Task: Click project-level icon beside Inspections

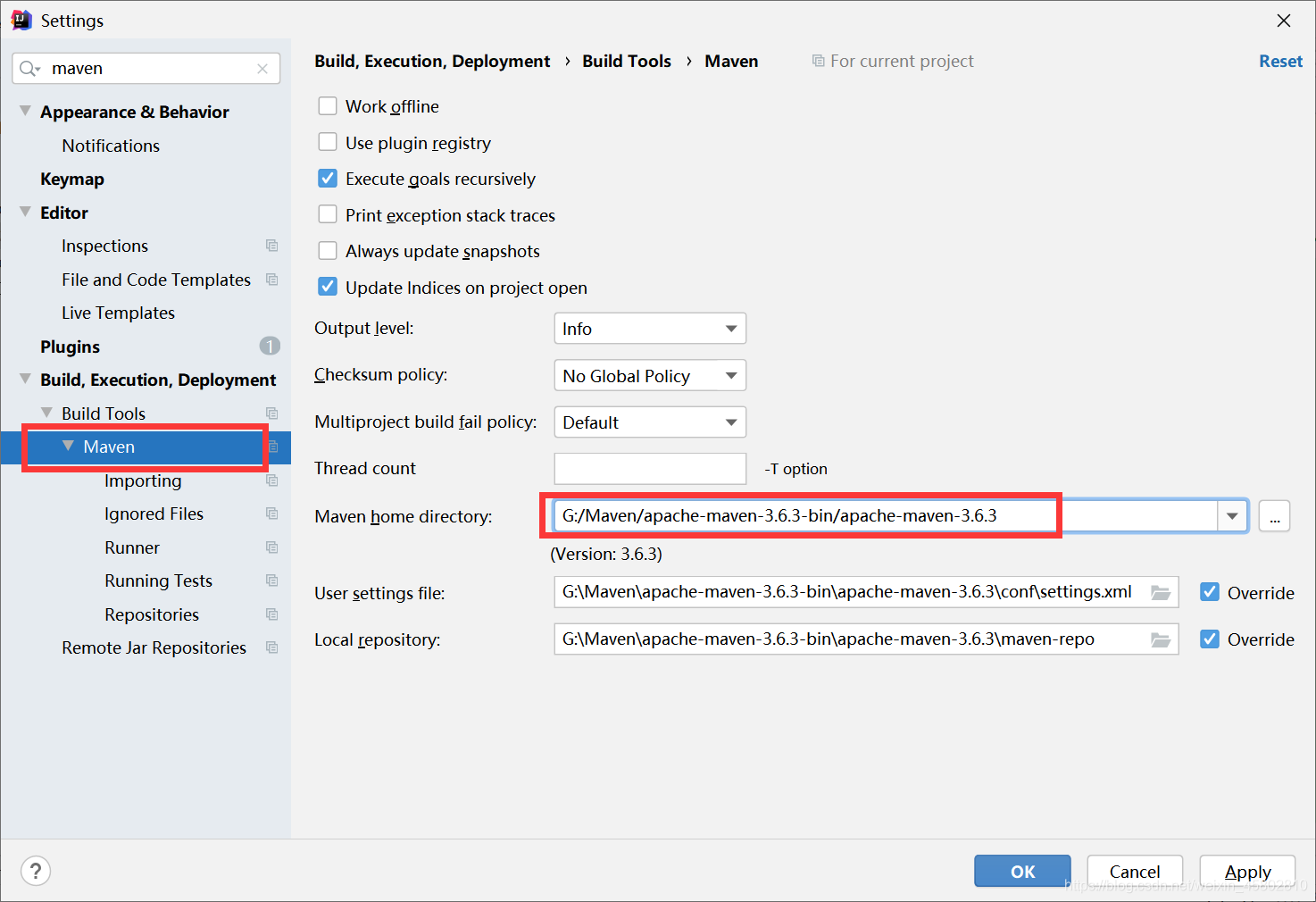Action: point(272,246)
